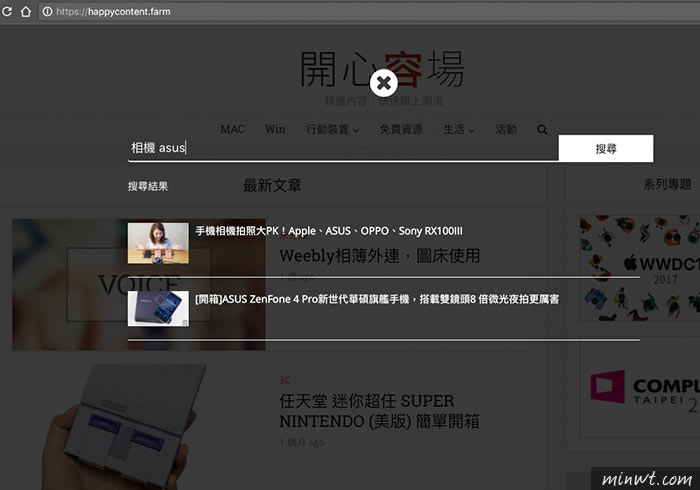Open 任天堂 迷你超任 SUPER NINTENDO article
This screenshot has height=490, width=700.
[379, 411]
